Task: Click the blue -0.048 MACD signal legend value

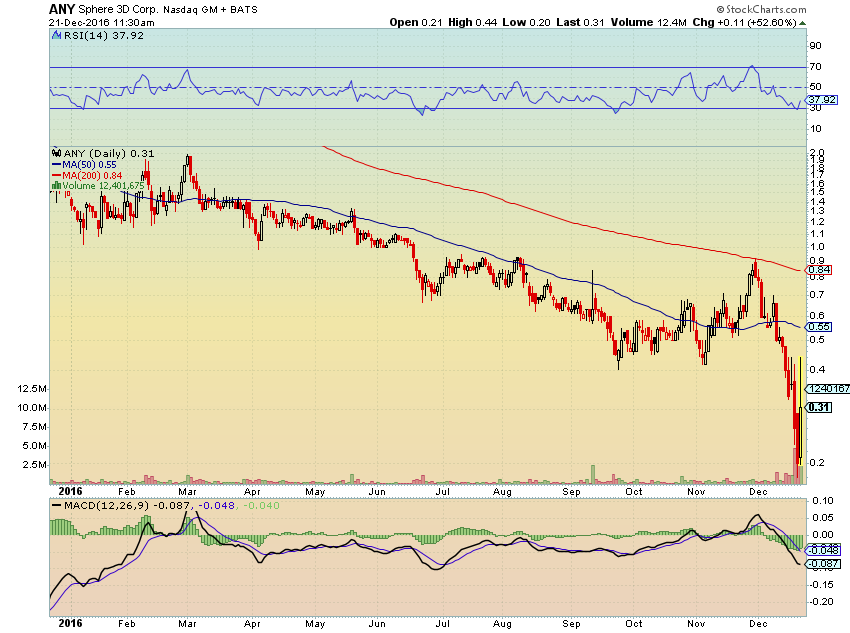Action: [x=216, y=506]
